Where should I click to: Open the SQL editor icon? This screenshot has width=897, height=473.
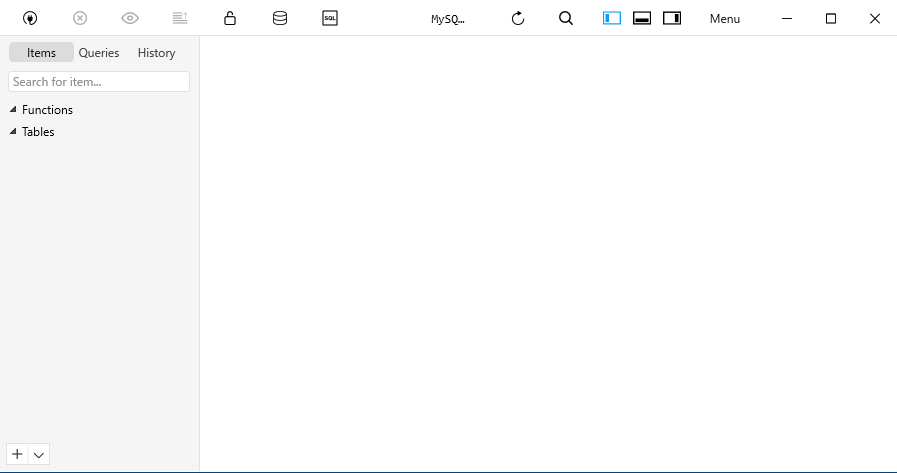click(x=330, y=18)
